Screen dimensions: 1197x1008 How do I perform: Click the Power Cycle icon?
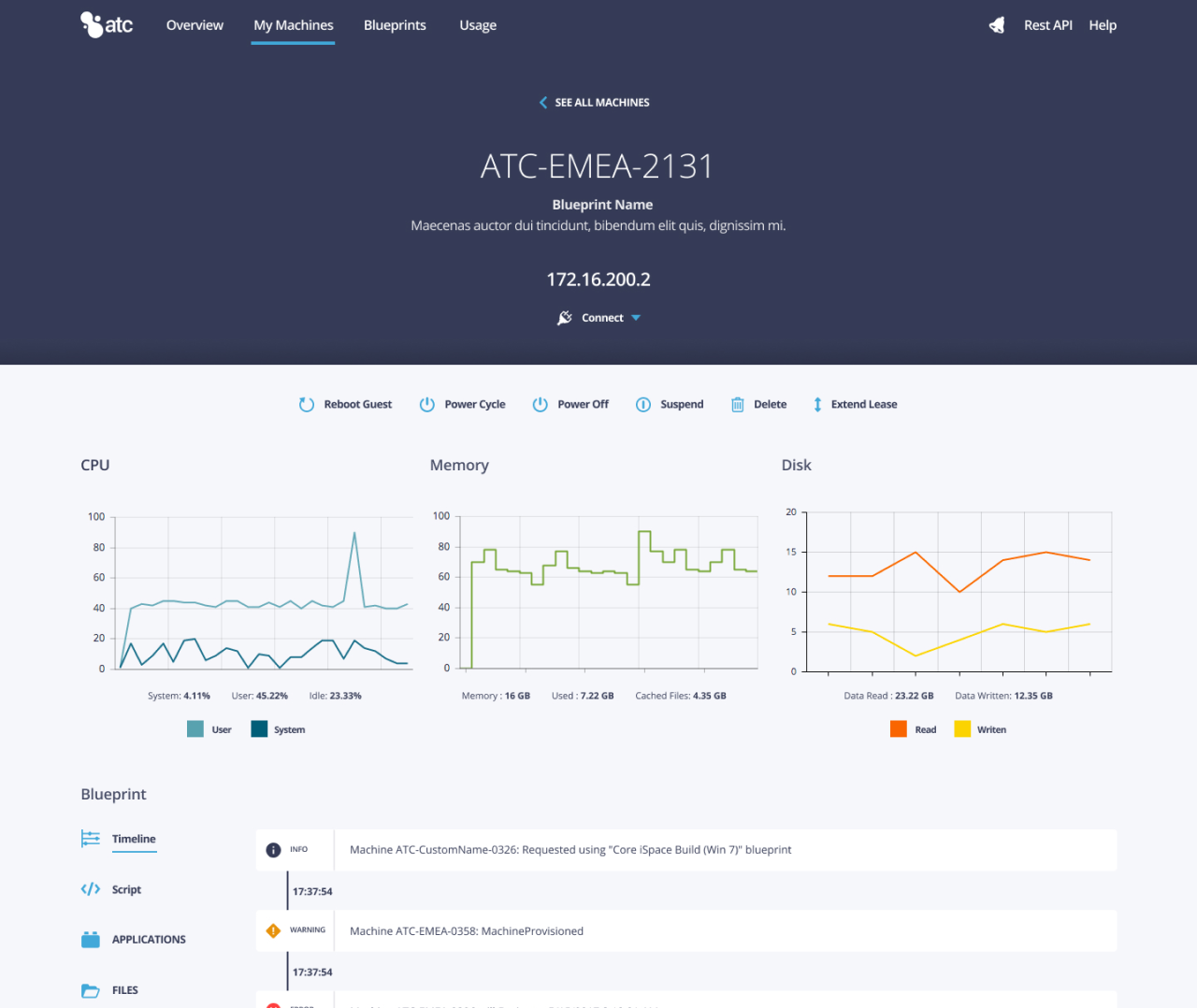[x=427, y=405]
